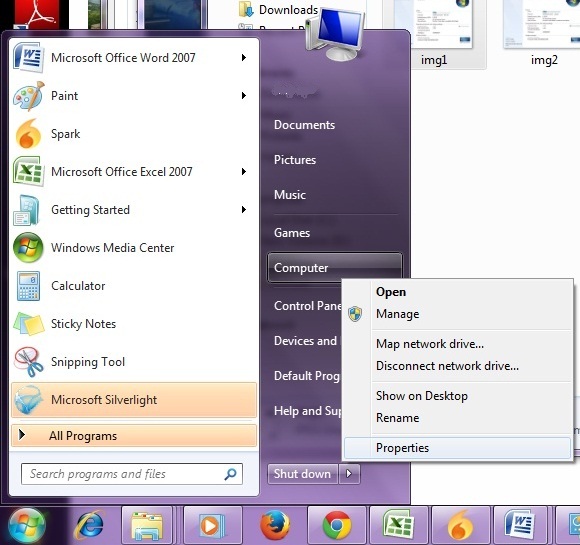Open Documents from the Start menu
The width and height of the screenshot is (580, 545).
304,125
